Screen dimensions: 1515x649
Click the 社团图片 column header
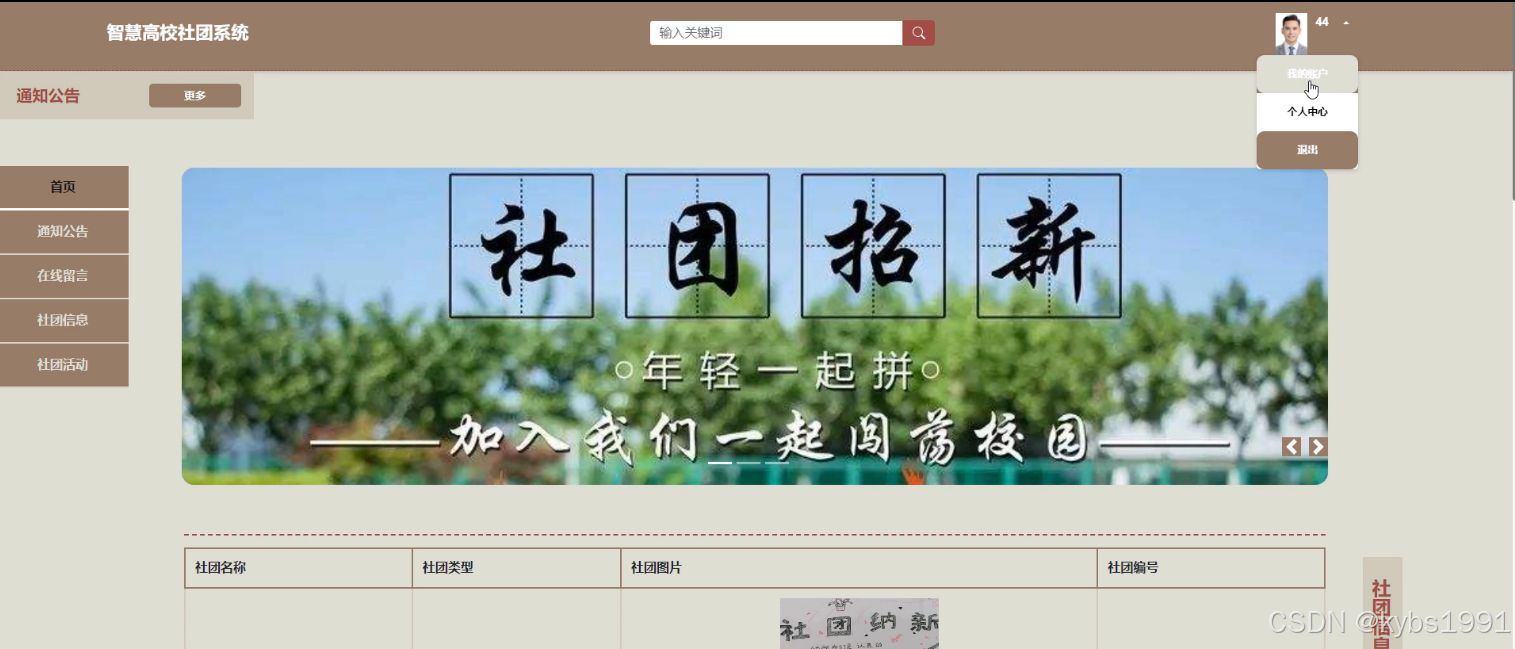click(859, 568)
